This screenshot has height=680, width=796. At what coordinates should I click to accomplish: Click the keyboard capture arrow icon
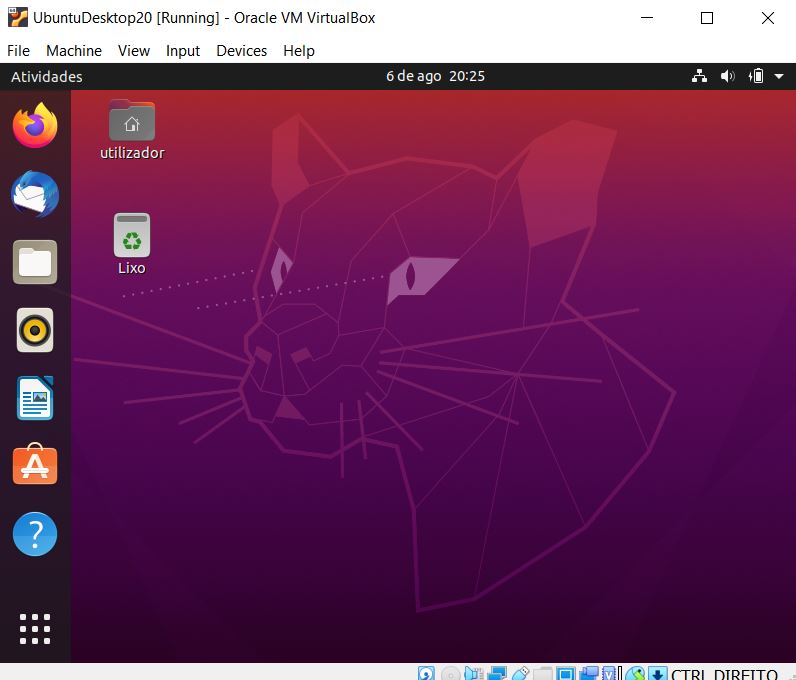tap(658, 673)
